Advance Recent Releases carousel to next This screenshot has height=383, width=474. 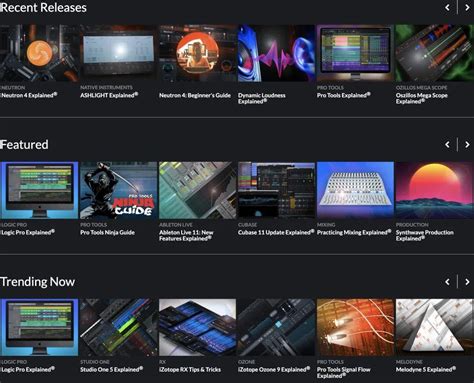[467, 8]
